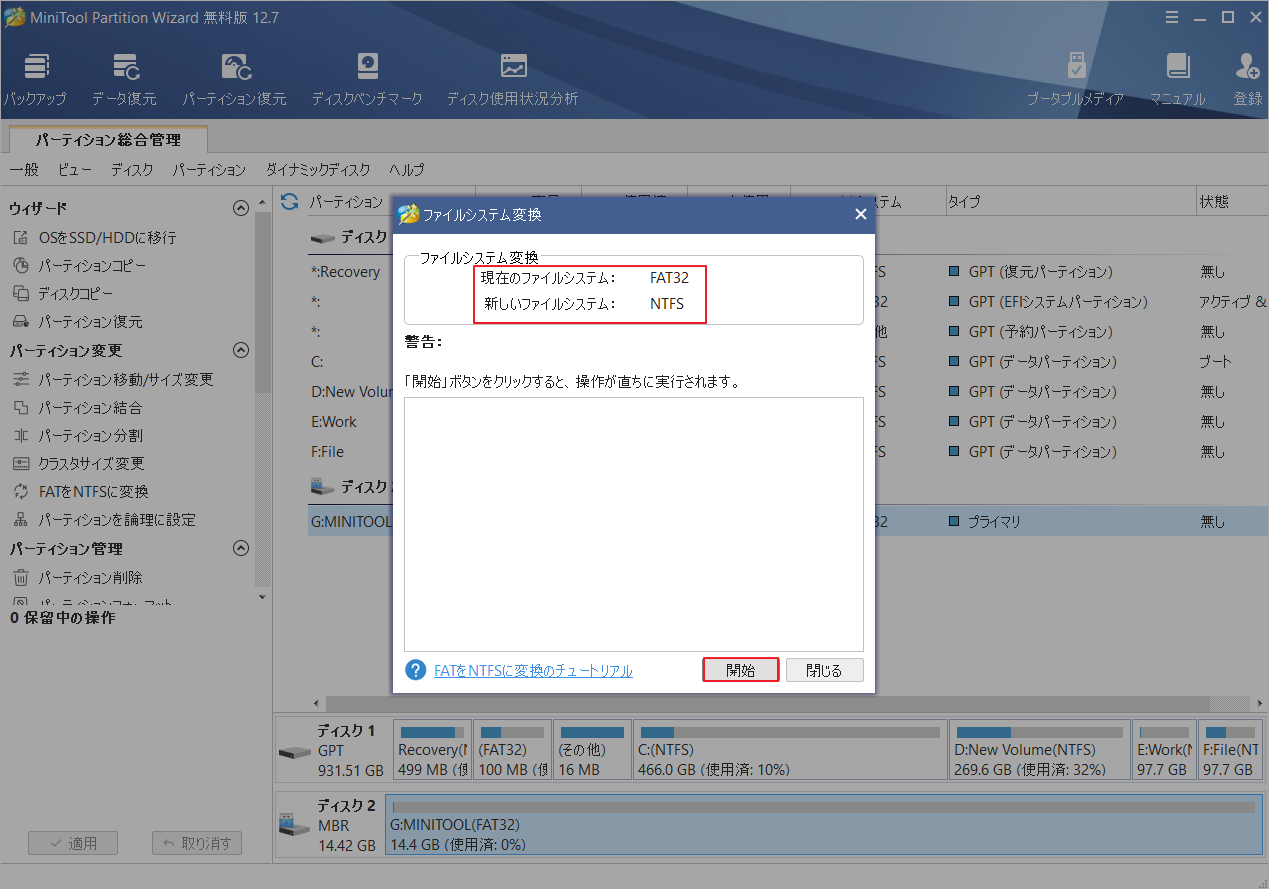Expand the パーティション管理 section
Viewport: 1269px width, 889px height.
point(240,548)
